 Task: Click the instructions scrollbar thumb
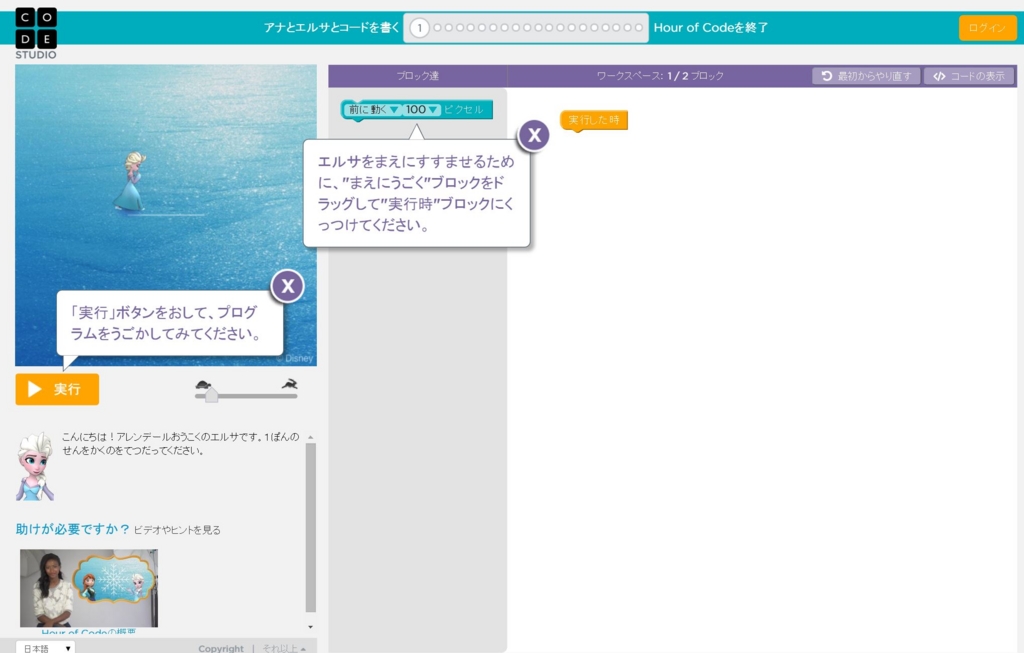[310, 528]
